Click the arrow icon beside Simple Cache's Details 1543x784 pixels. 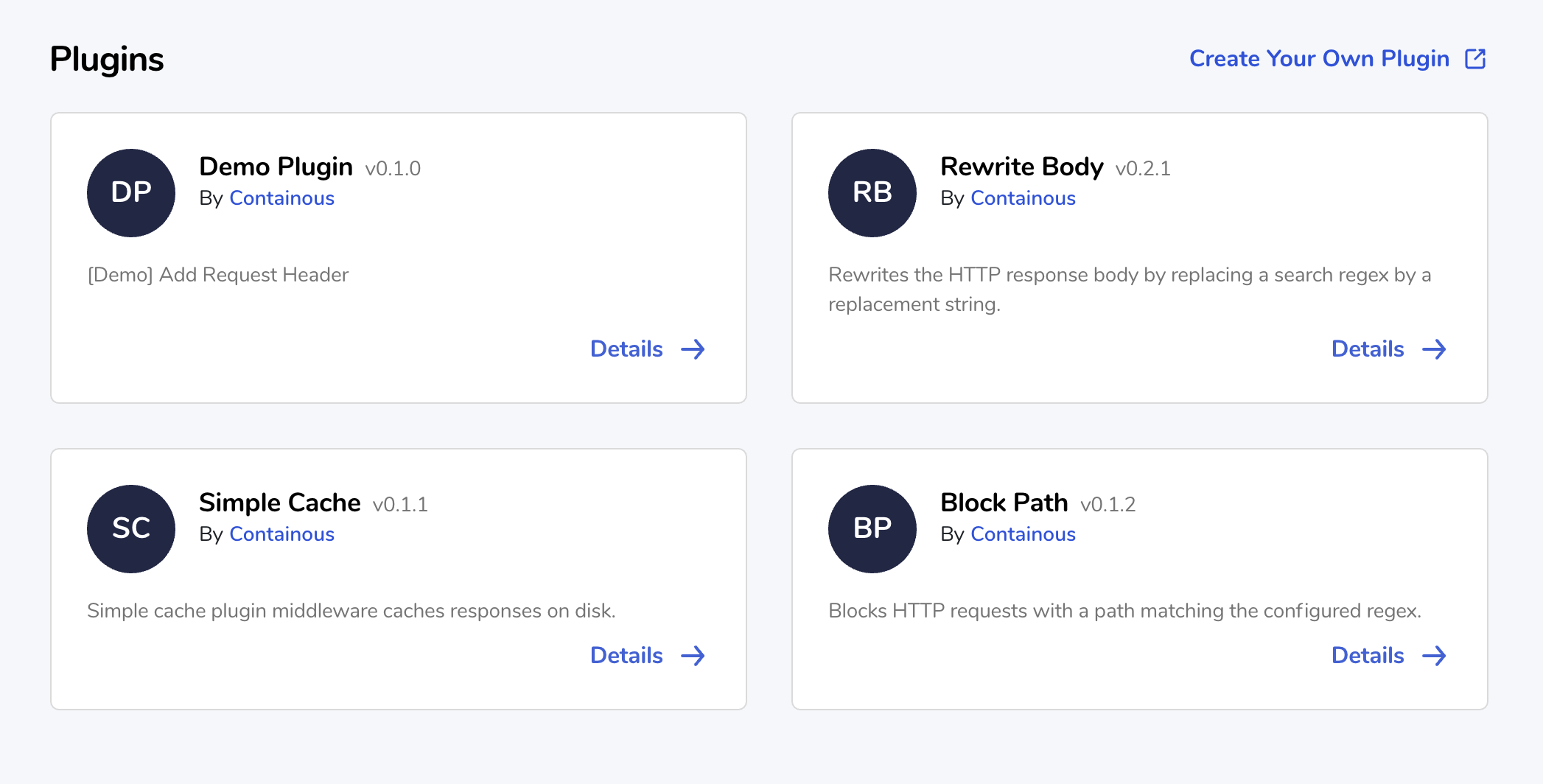(693, 656)
